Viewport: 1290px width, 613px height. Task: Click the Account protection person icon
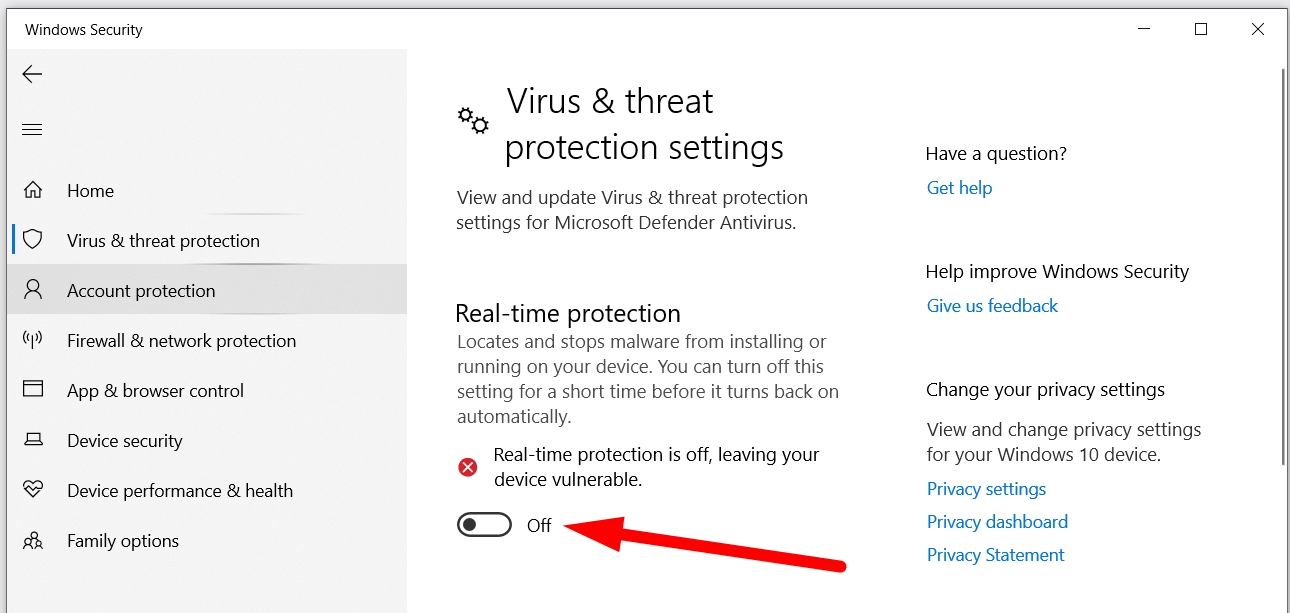tap(33, 290)
